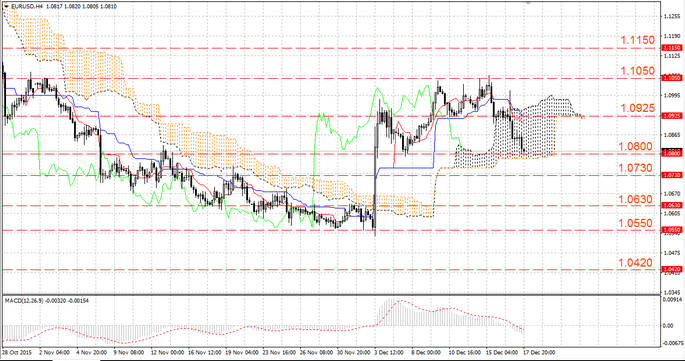
Task: Click the 1.0345 price scale value
Action: [671, 292]
